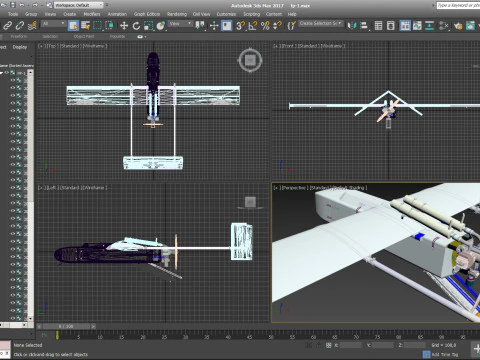Open the All selection filter dropdown
This screenshot has height=360, width=480.
pyautogui.click(x=54, y=24)
